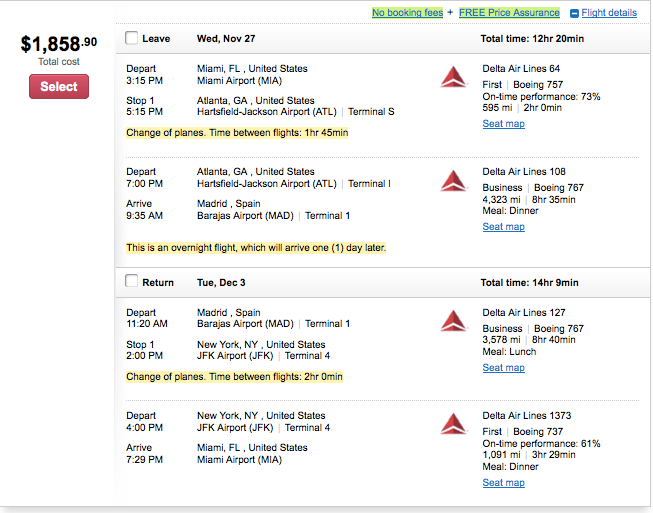Click the $1,858.90 total cost price

59,44
